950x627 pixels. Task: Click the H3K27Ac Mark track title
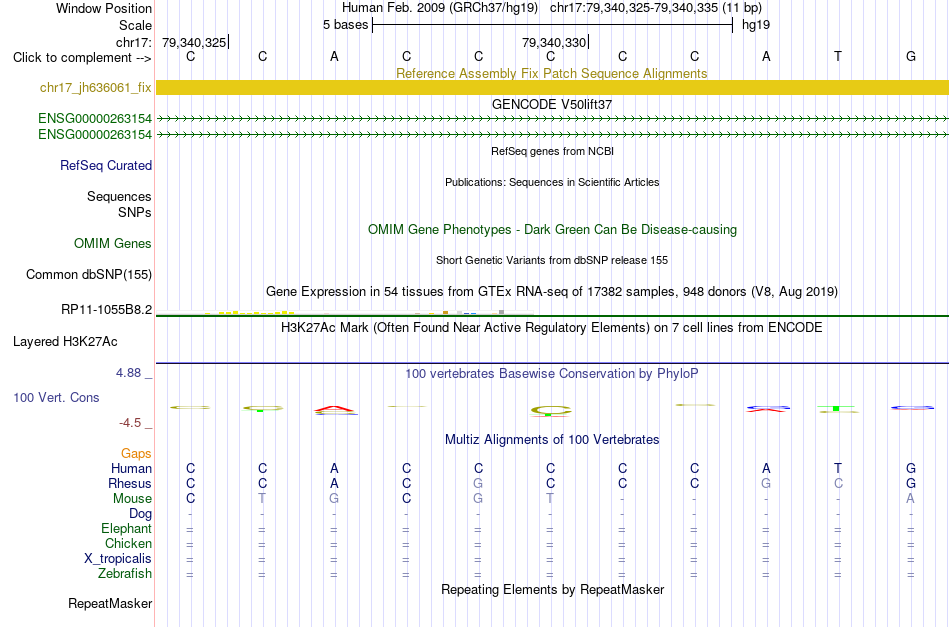(552, 328)
